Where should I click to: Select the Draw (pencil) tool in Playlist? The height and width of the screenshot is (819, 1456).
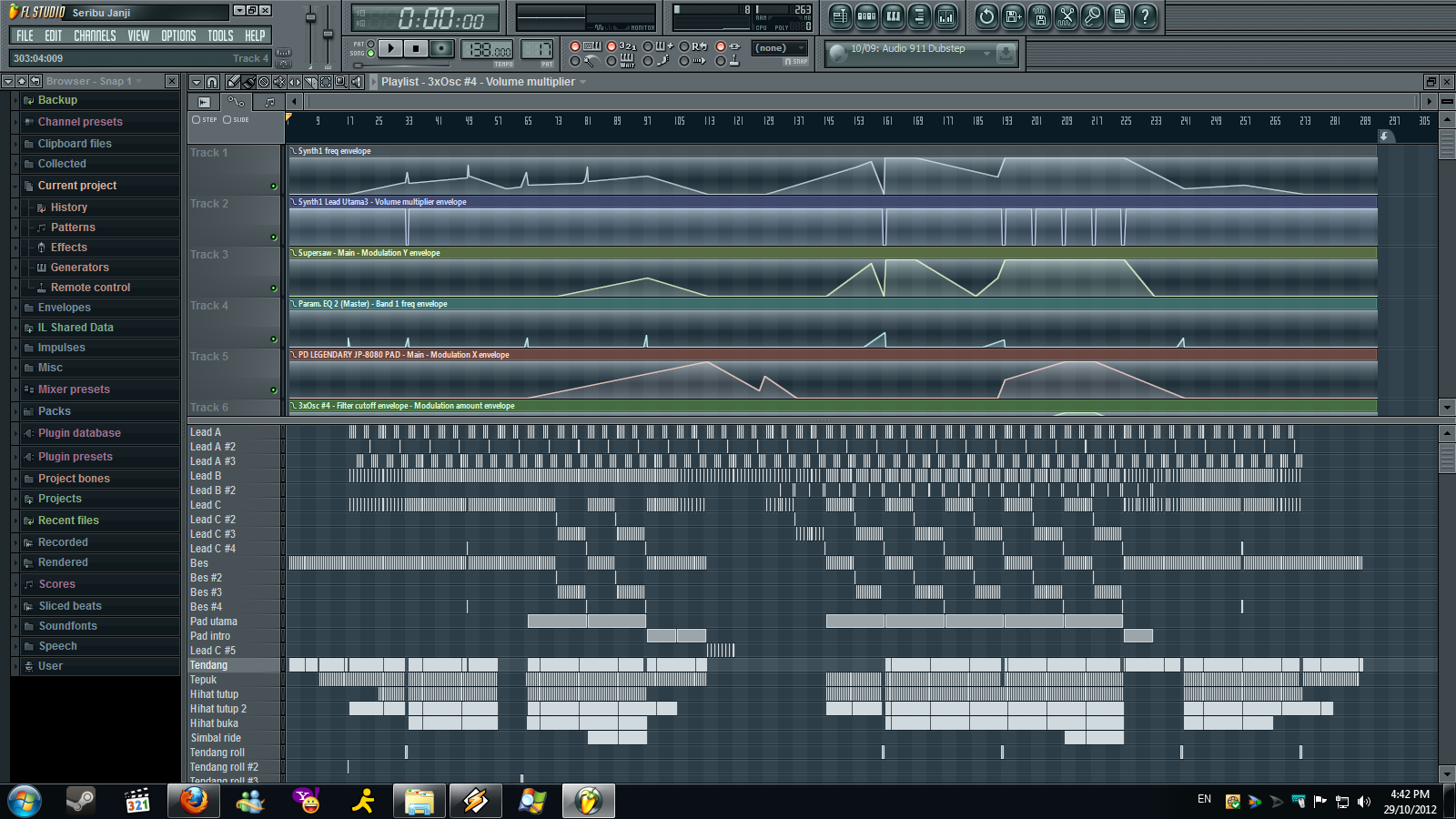pos(234,82)
